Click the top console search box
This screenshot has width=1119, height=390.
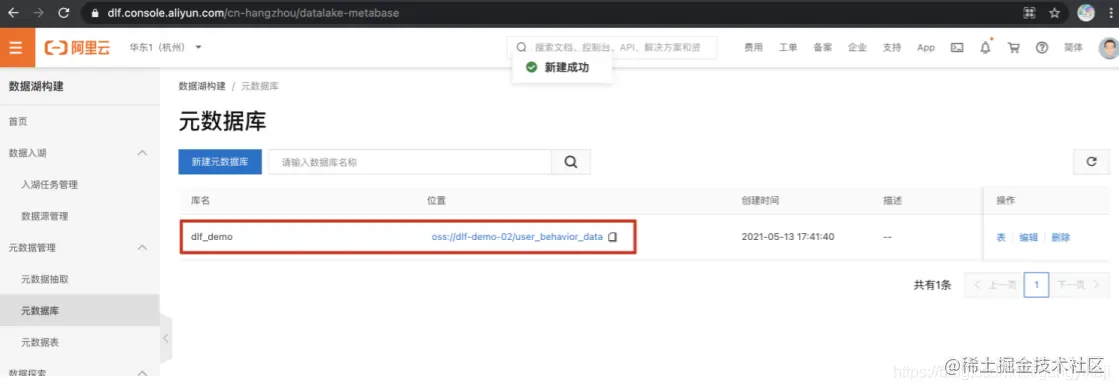[x=612, y=47]
